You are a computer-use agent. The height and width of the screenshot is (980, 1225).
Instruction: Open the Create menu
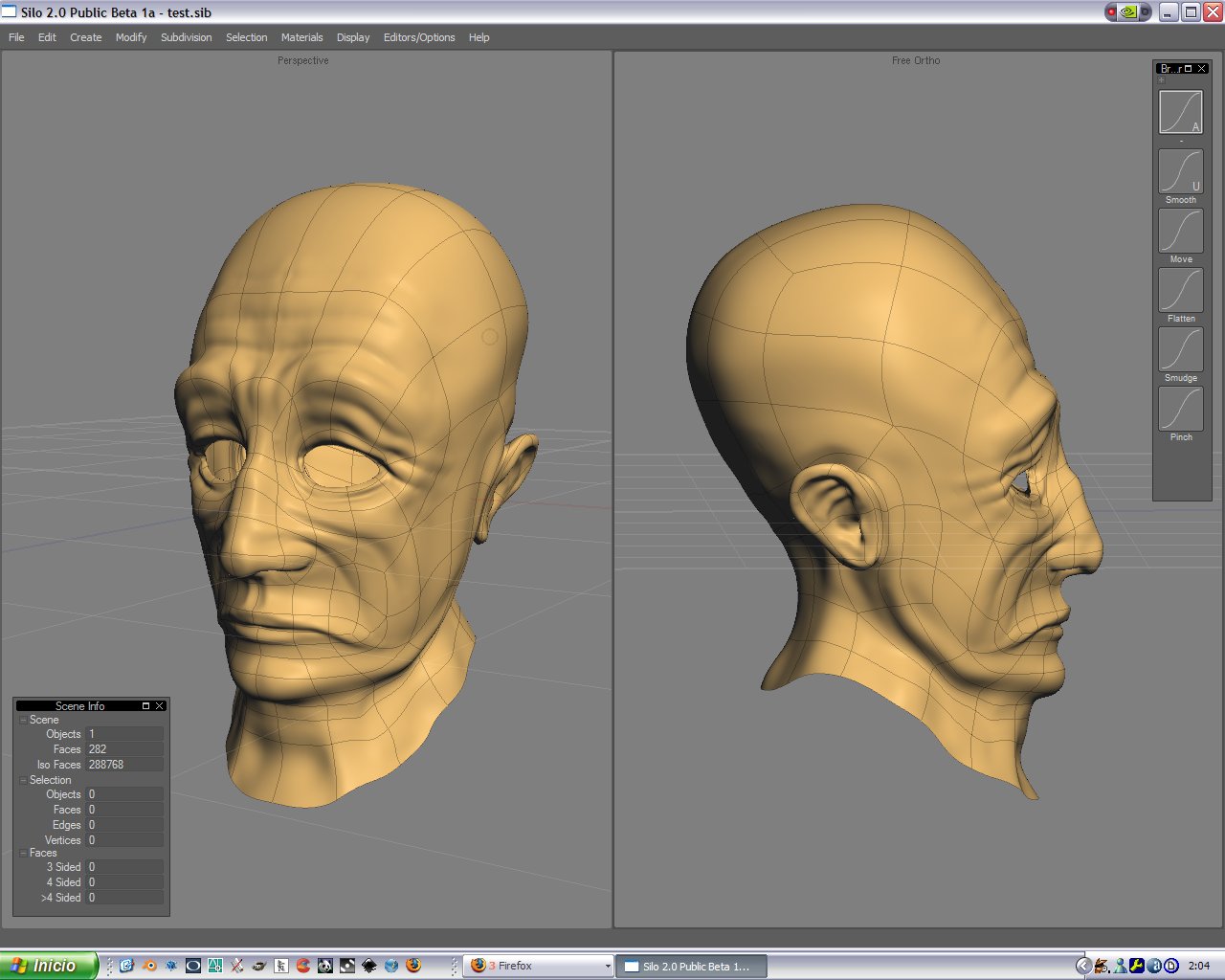[85, 37]
